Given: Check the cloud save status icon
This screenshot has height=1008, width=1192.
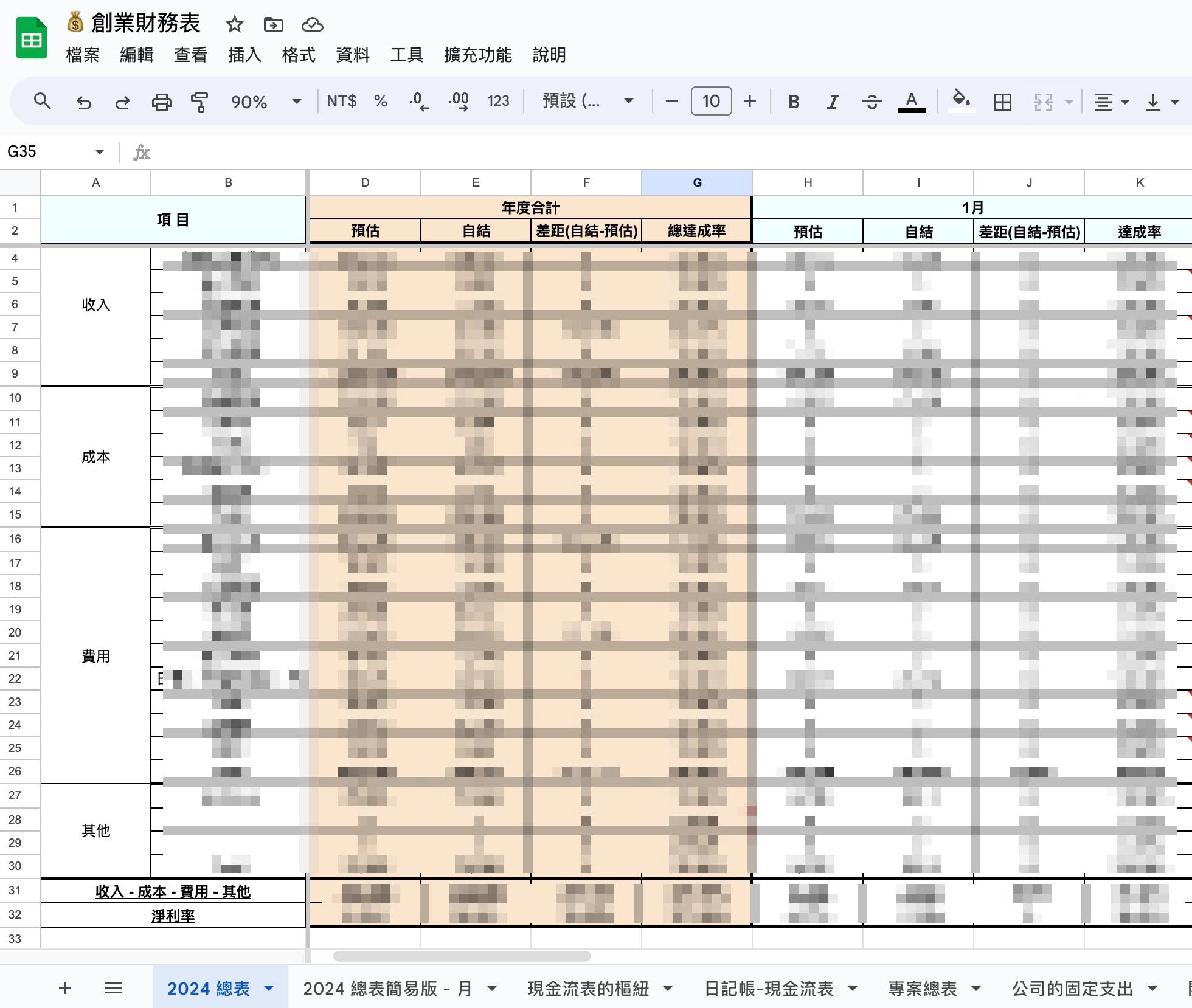Looking at the screenshot, I should (x=312, y=24).
